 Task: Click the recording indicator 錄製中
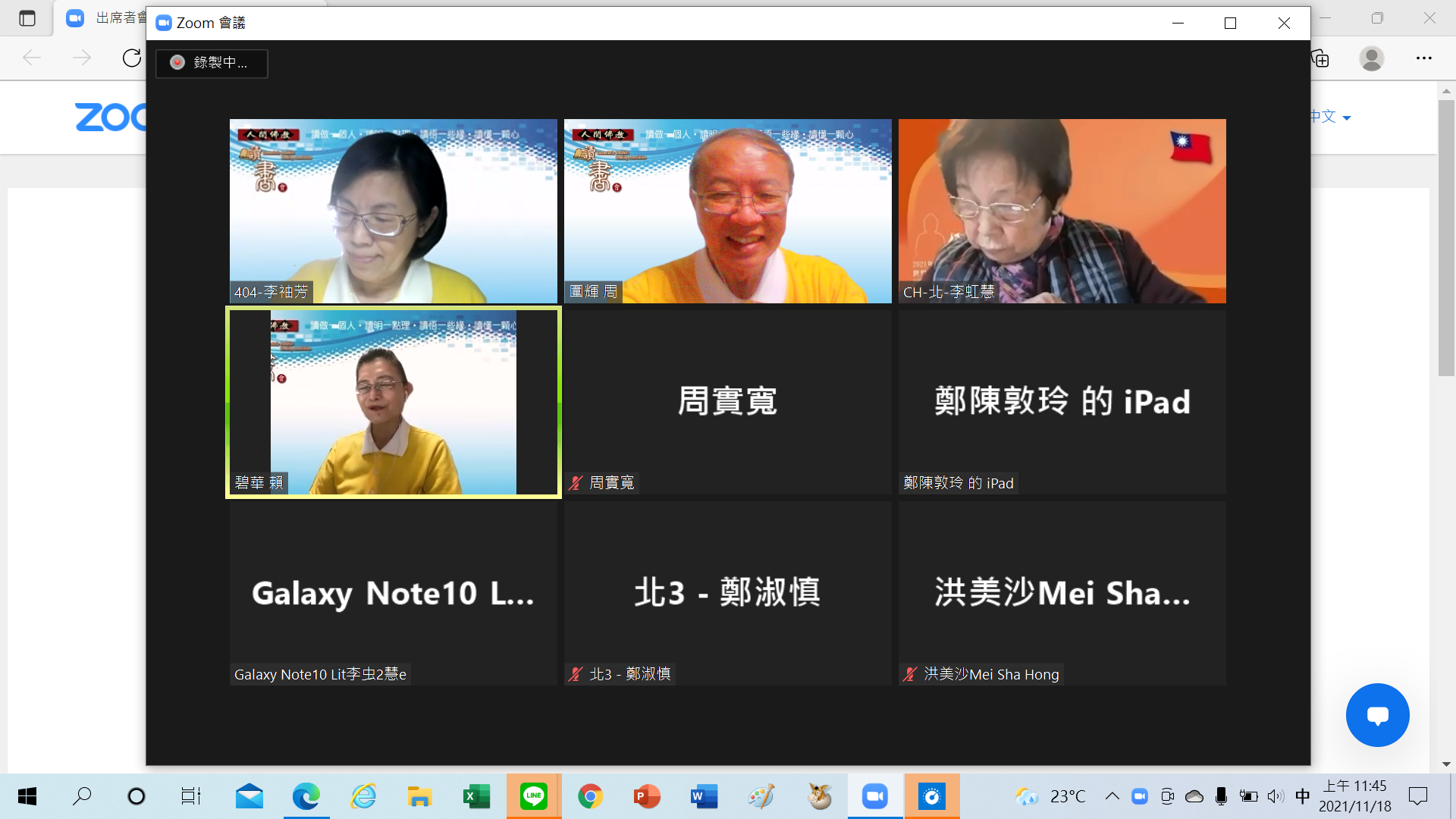coord(211,63)
